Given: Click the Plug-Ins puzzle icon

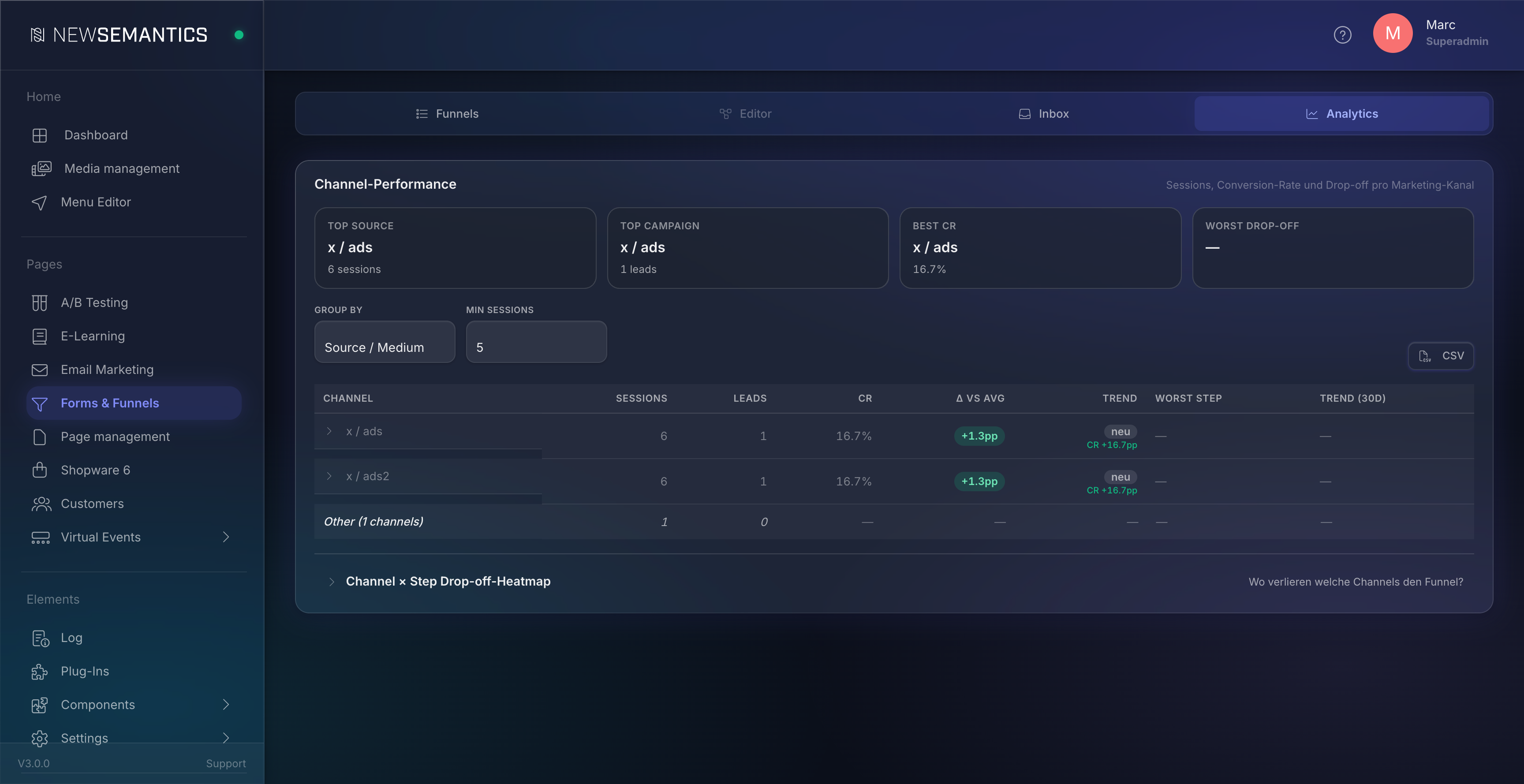Looking at the screenshot, I should (40, 672).
